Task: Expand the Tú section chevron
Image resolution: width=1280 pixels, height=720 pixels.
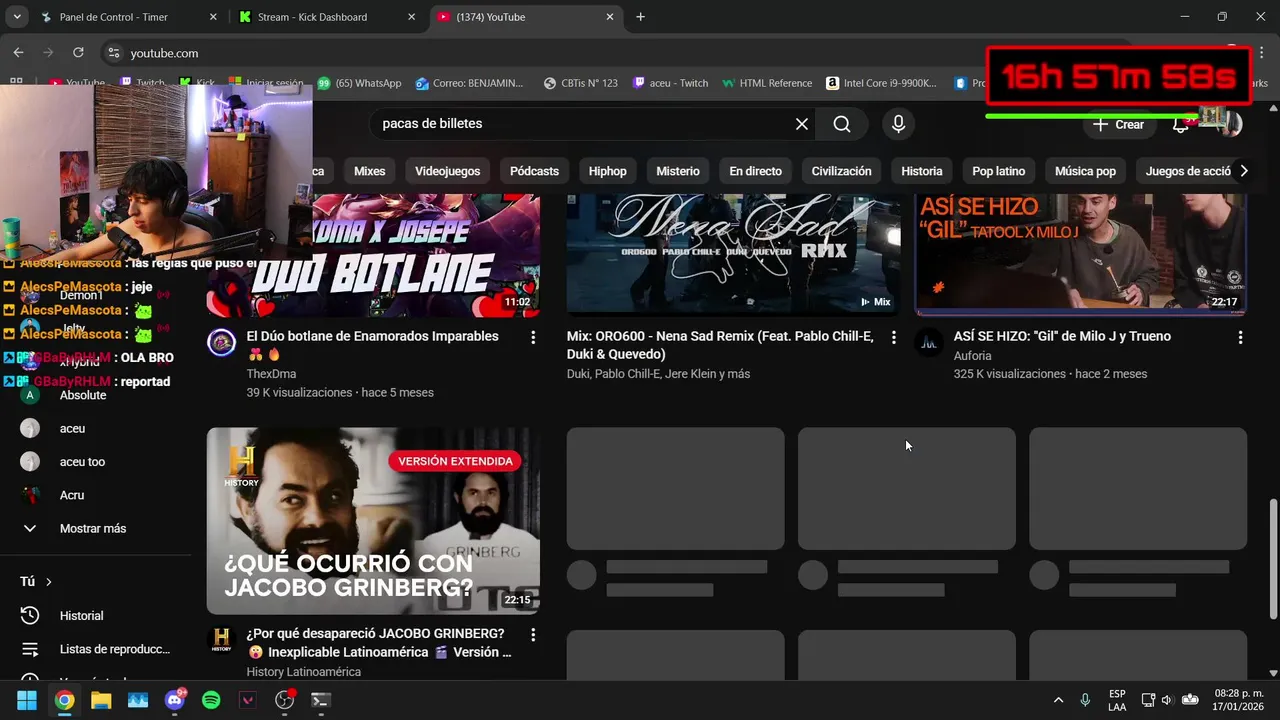Action: 48,582
